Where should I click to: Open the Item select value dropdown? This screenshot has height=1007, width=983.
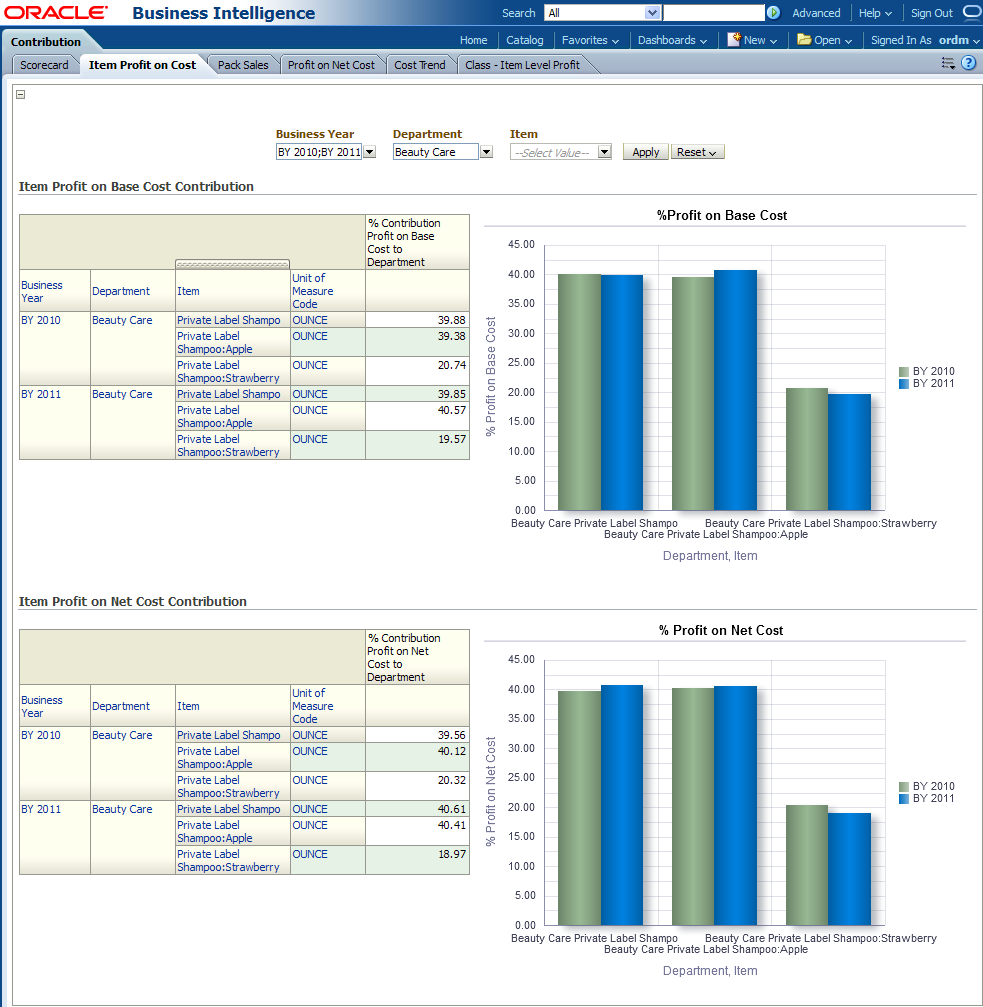[604, 152]
